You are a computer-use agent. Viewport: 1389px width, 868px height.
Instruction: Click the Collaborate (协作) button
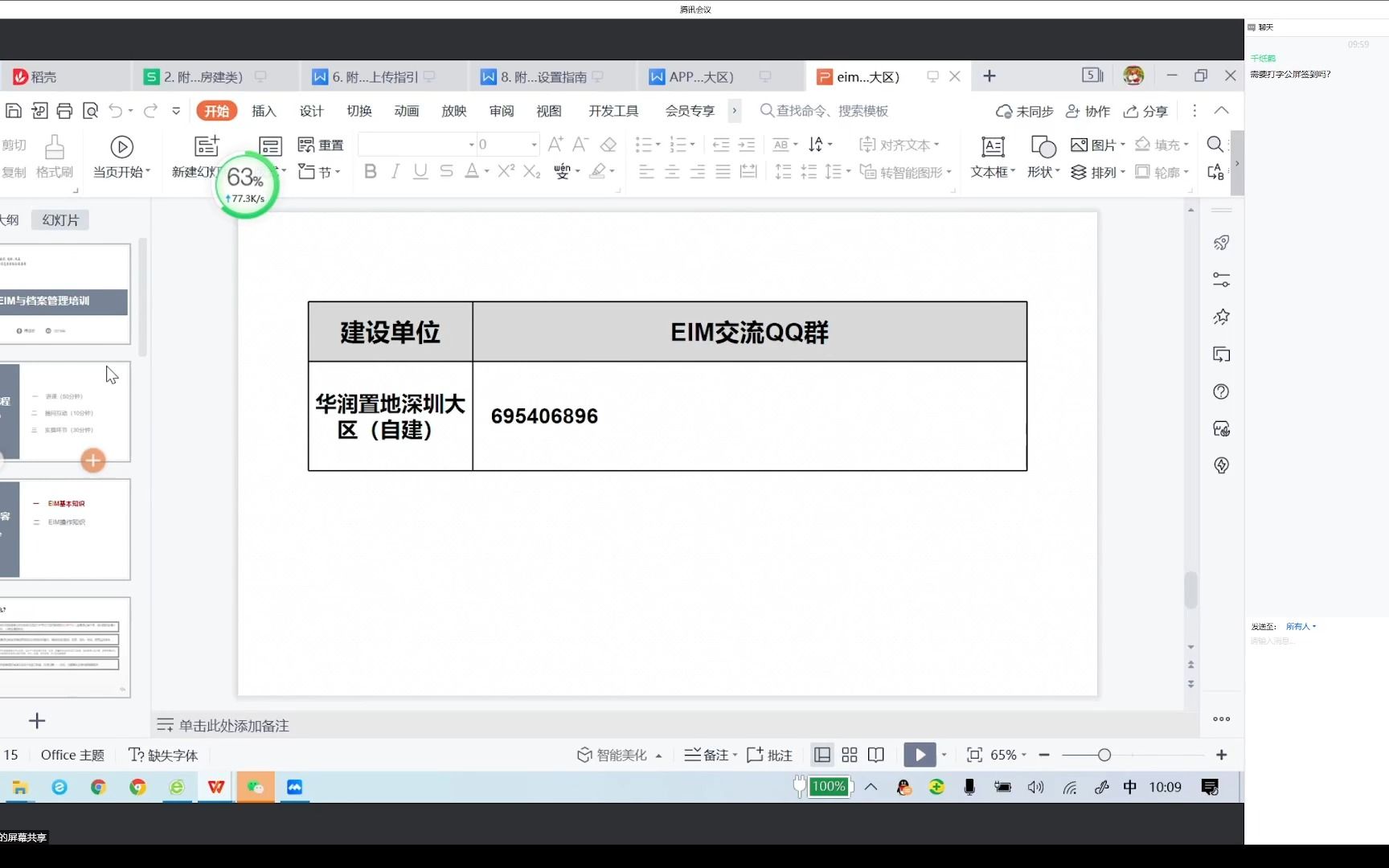(1088, 111)
